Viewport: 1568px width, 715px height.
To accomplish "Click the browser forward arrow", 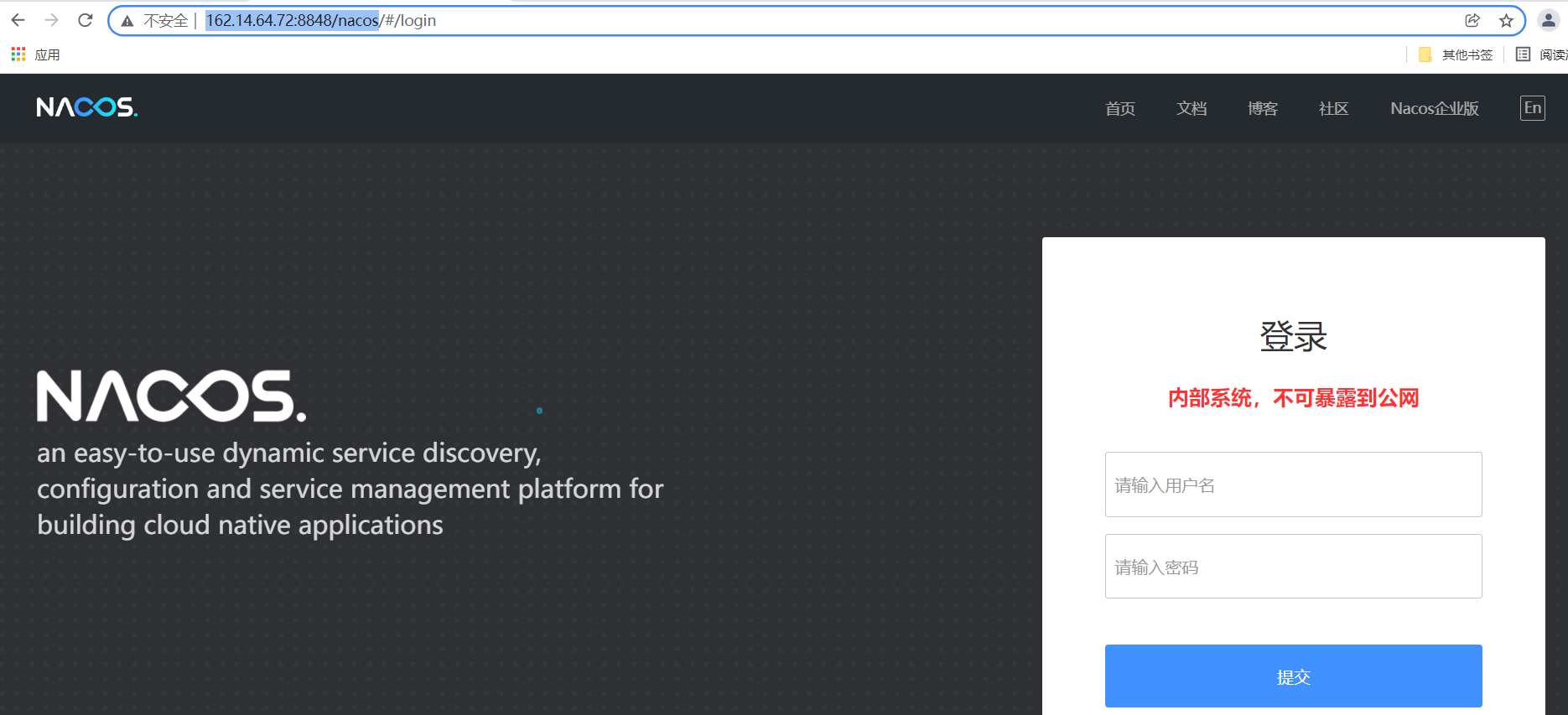I will click(x=51, y=20).
